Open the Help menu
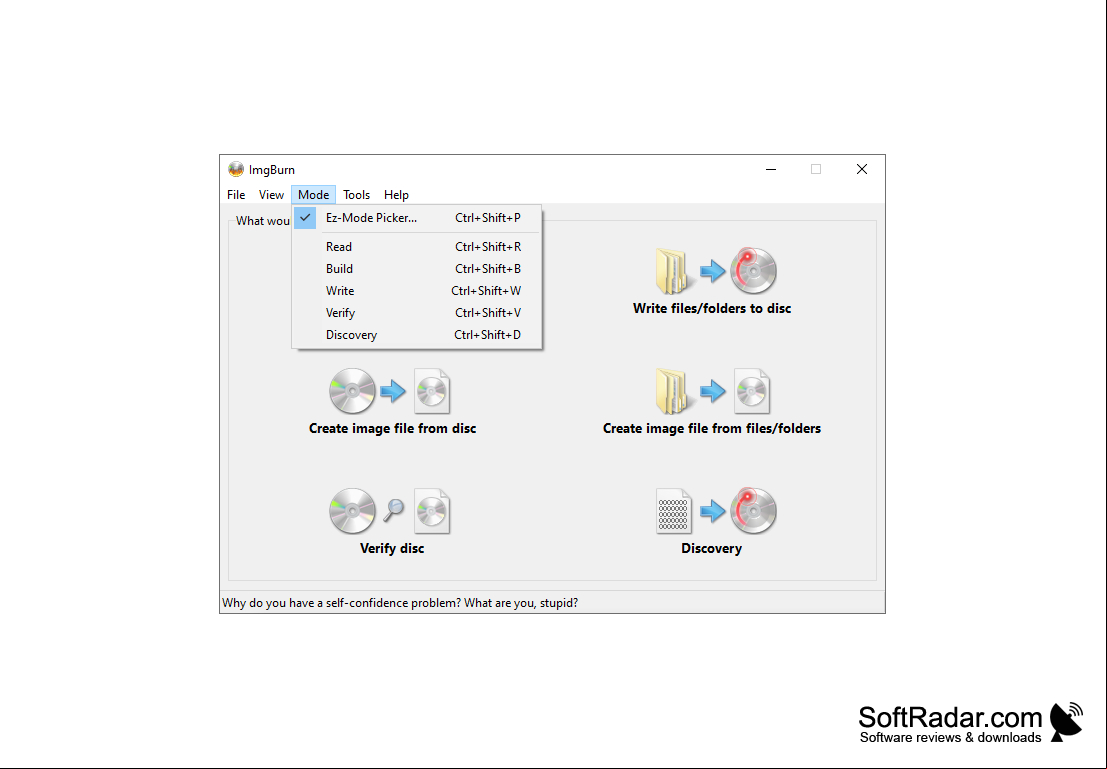The height and width of the screenshot is (769, 1107). click(396, 195)
